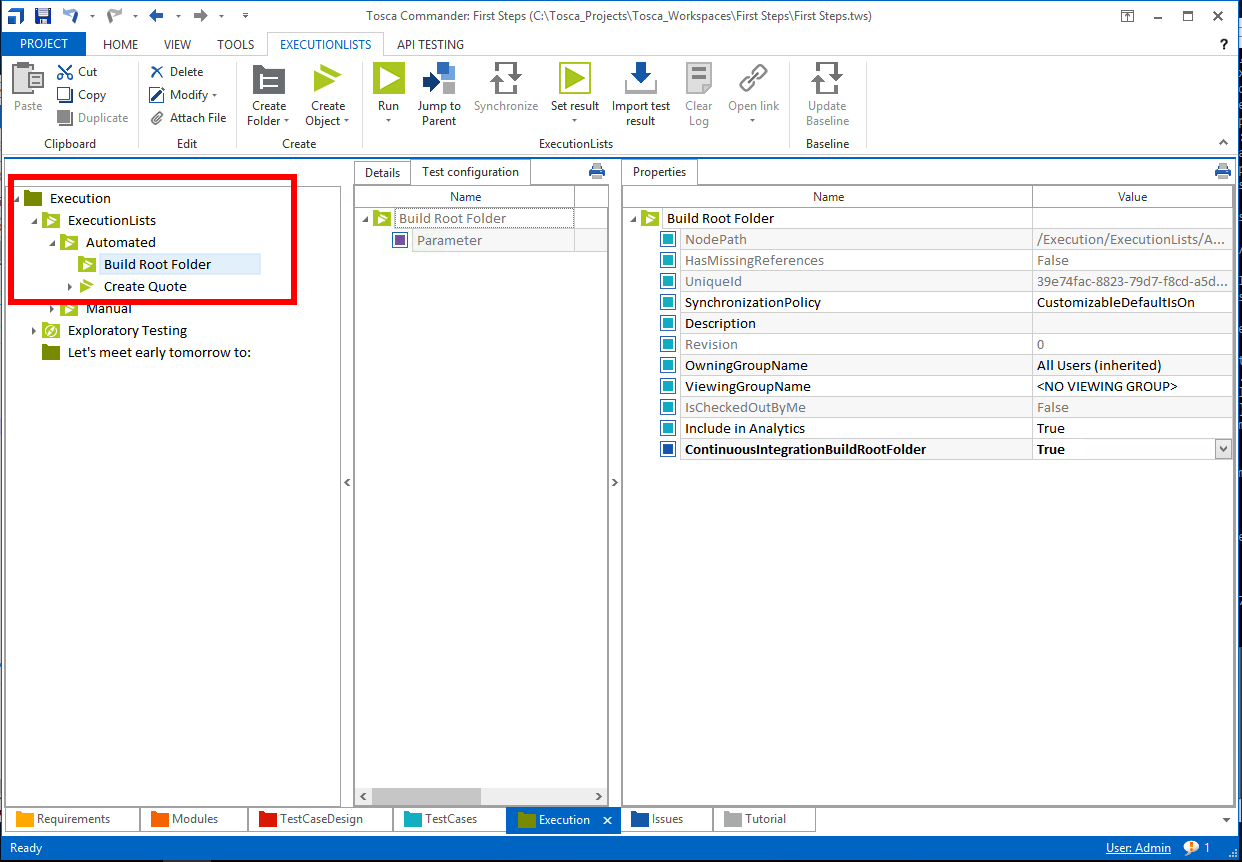Click the Jump to Parent icon
The height and width of the screenshot is (862, 1242).
[x=438, y=79]
